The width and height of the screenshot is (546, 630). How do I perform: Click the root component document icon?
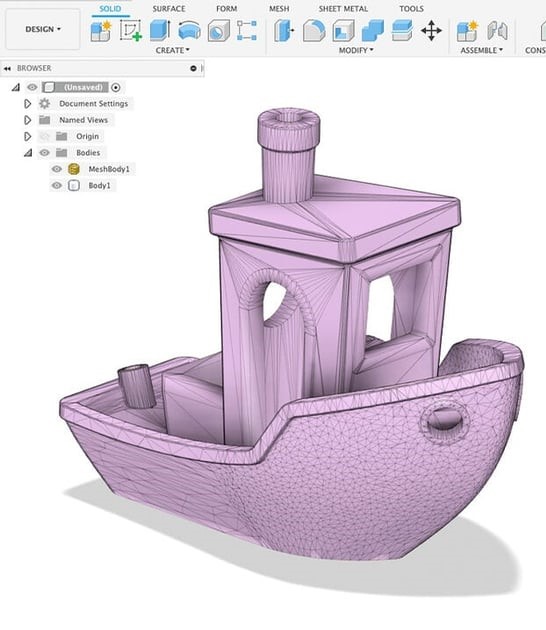[x=49, y=87]
